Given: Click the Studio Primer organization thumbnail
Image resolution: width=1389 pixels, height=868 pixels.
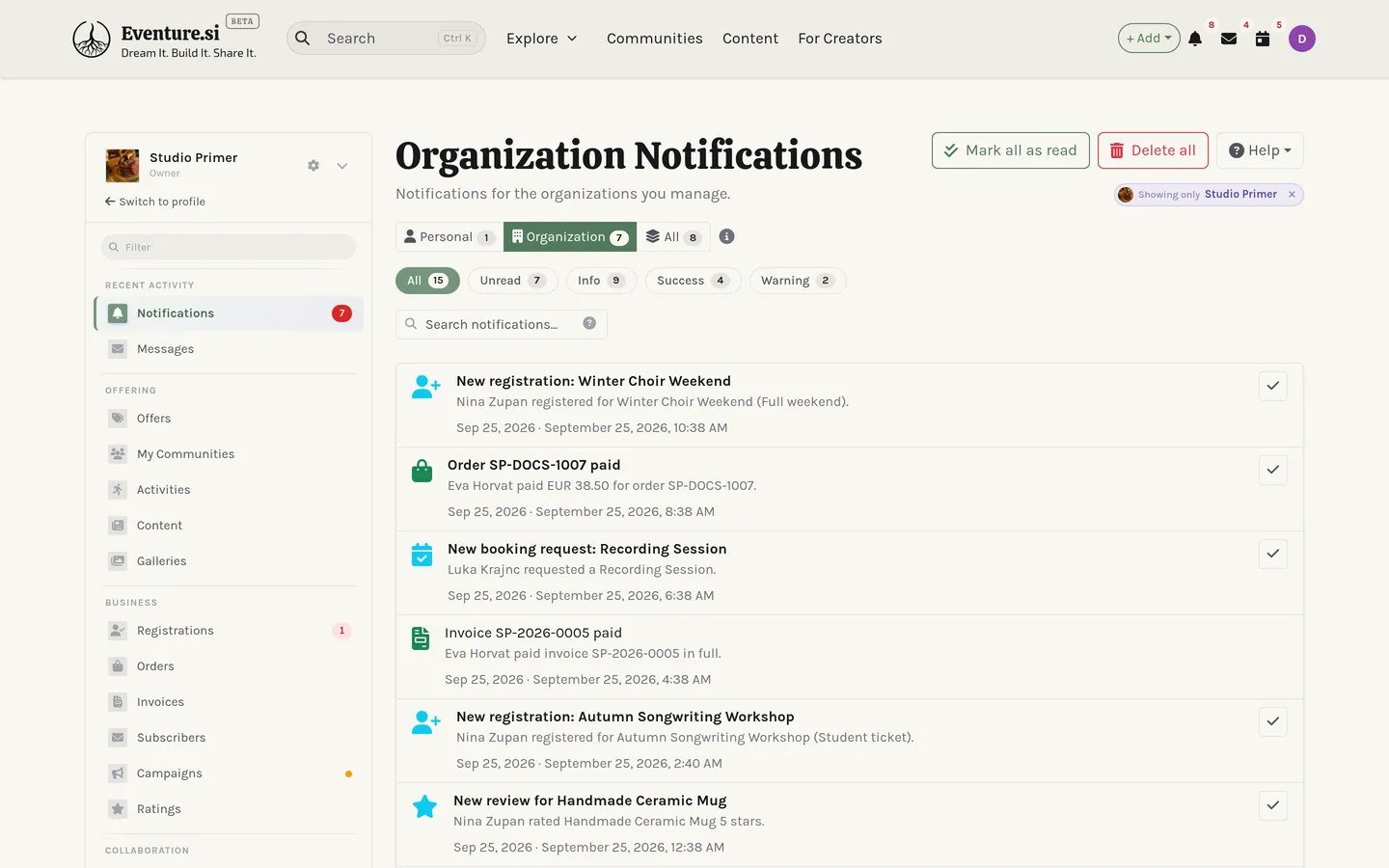Looking at the screenshot, I should coord(123,166).
